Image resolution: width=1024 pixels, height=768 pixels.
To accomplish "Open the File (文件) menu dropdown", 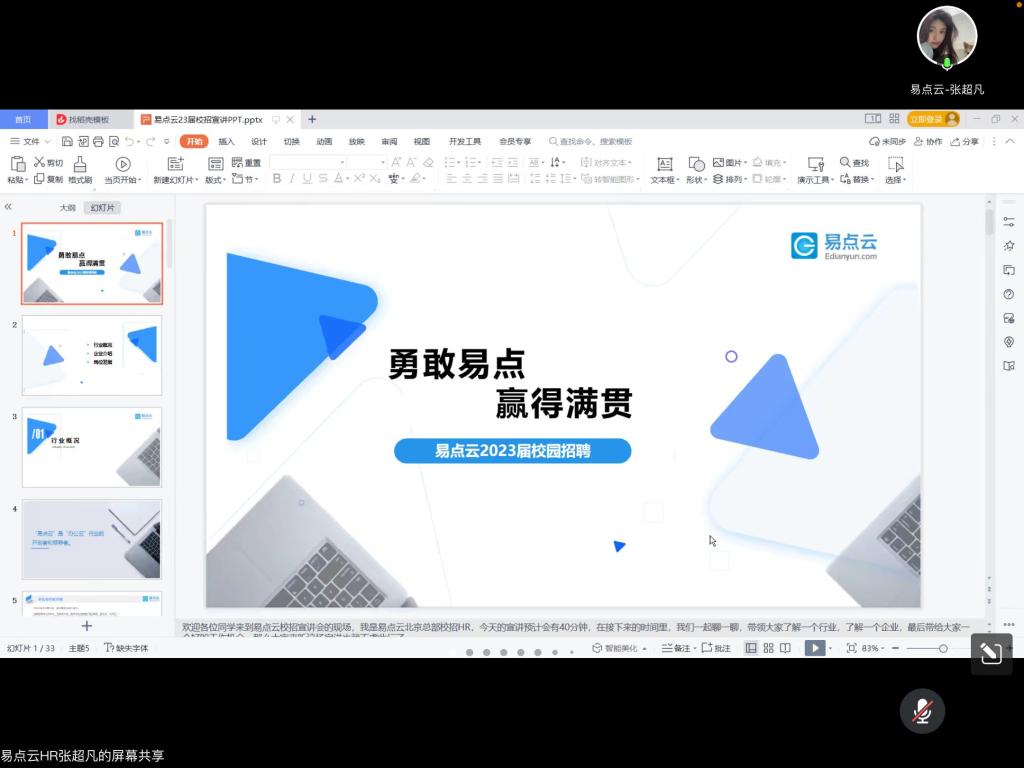I will coord(30,141).
